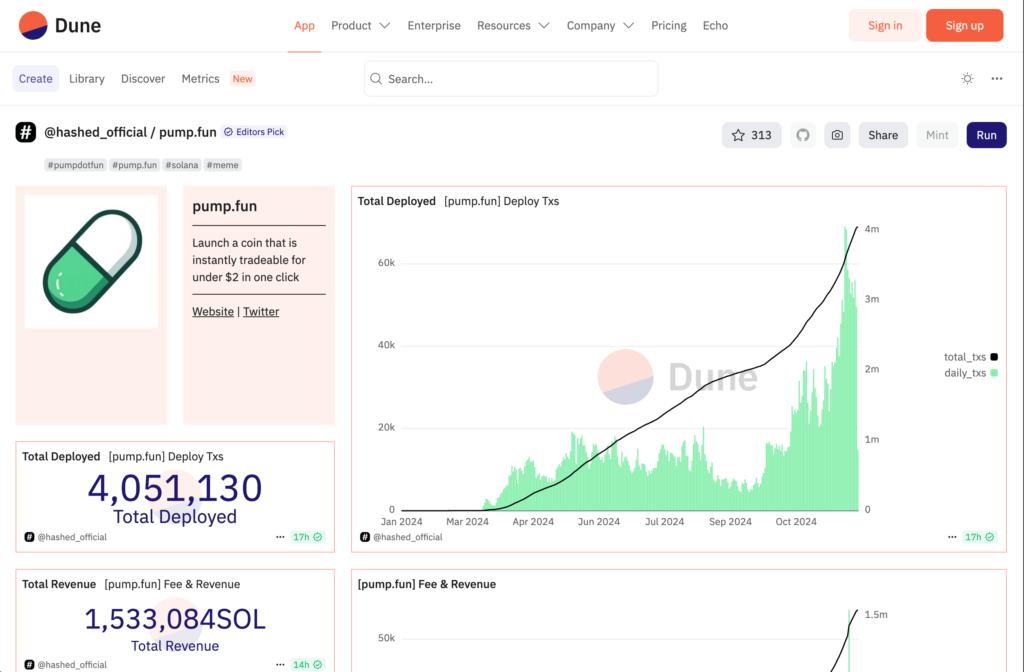Click the Share button
This screenshot has width=1024, height=672.
(x=883, y=135)
